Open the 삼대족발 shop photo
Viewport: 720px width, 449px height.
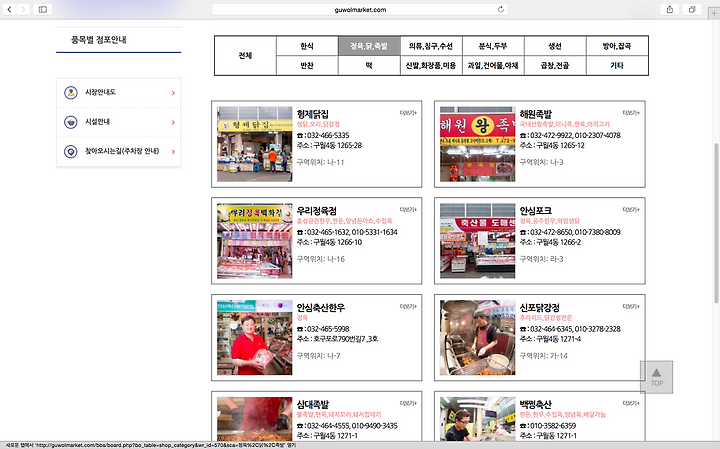(x=254, y=419)
